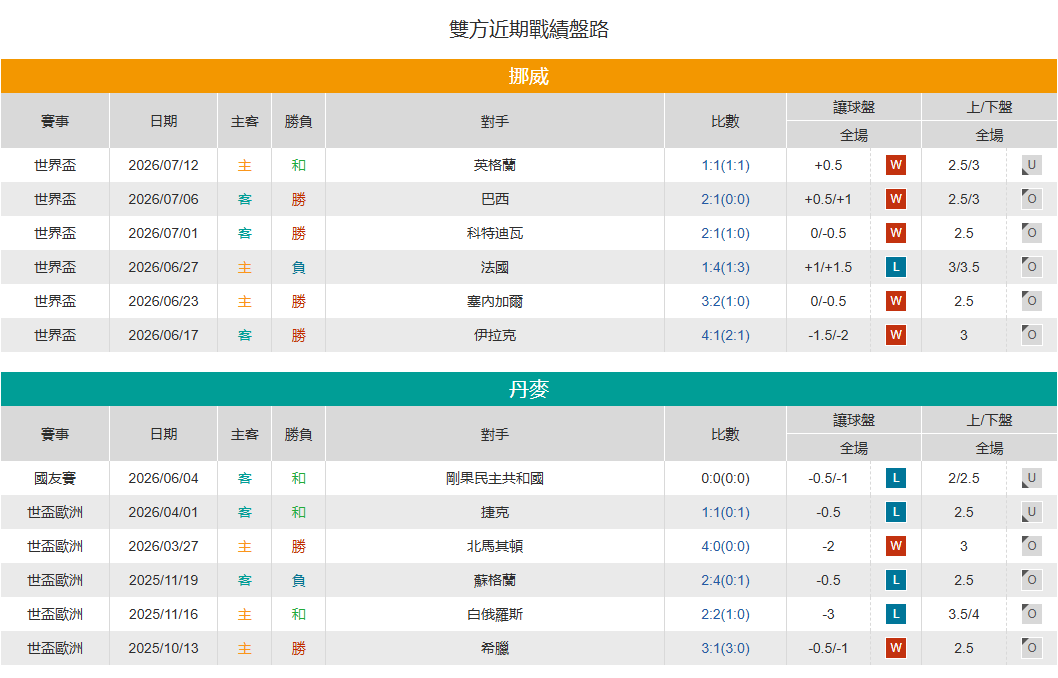This screenshot has height=678, width=1058.
Task: Open the 2:2(1:0) score link against 白俄羅斯
Action: click(725, 614)
